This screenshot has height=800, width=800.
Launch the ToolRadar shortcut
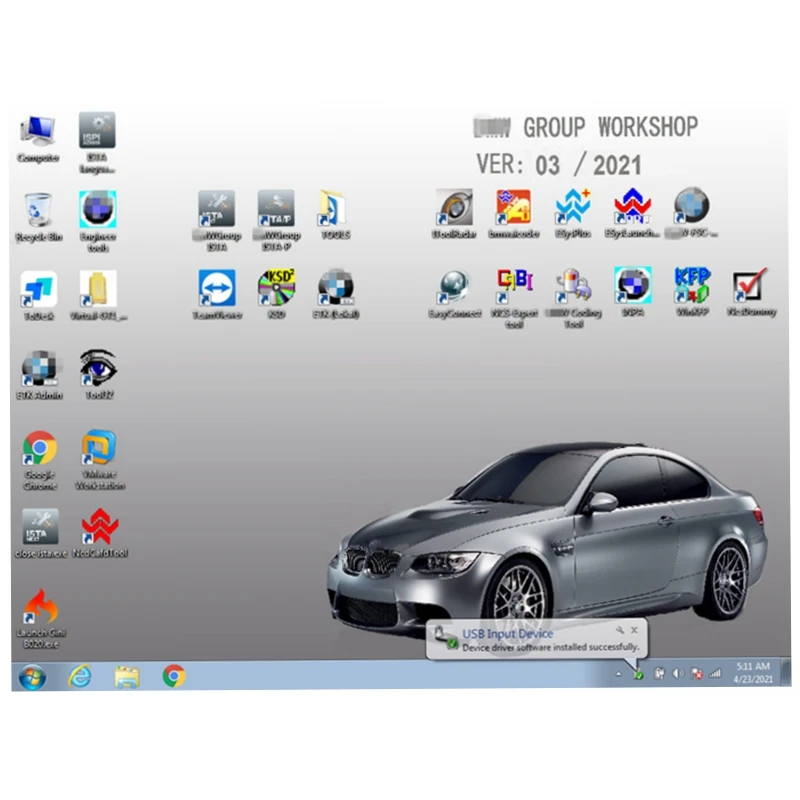click(454, 214)
